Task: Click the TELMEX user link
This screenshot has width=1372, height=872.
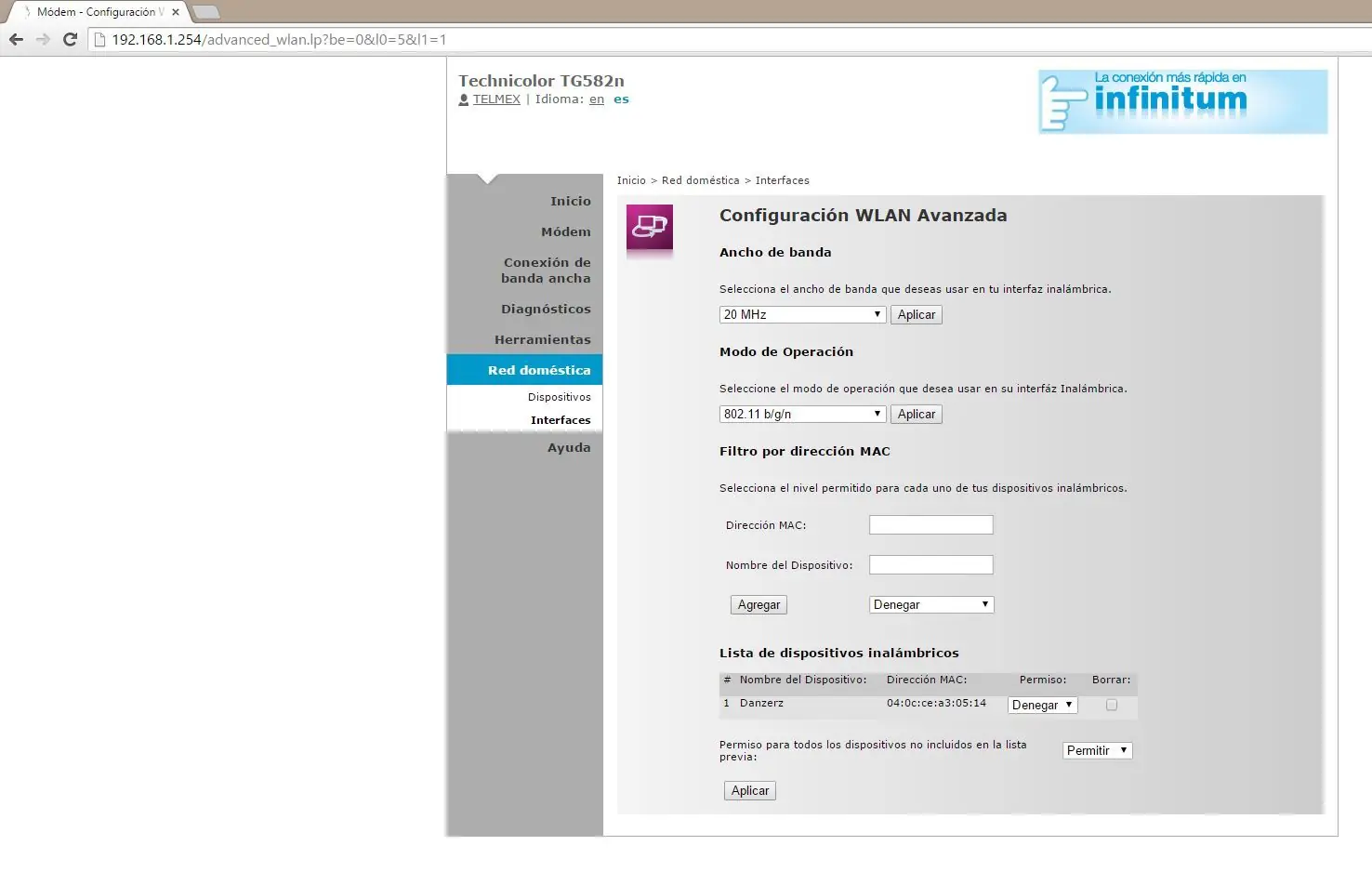Action: 496,99
